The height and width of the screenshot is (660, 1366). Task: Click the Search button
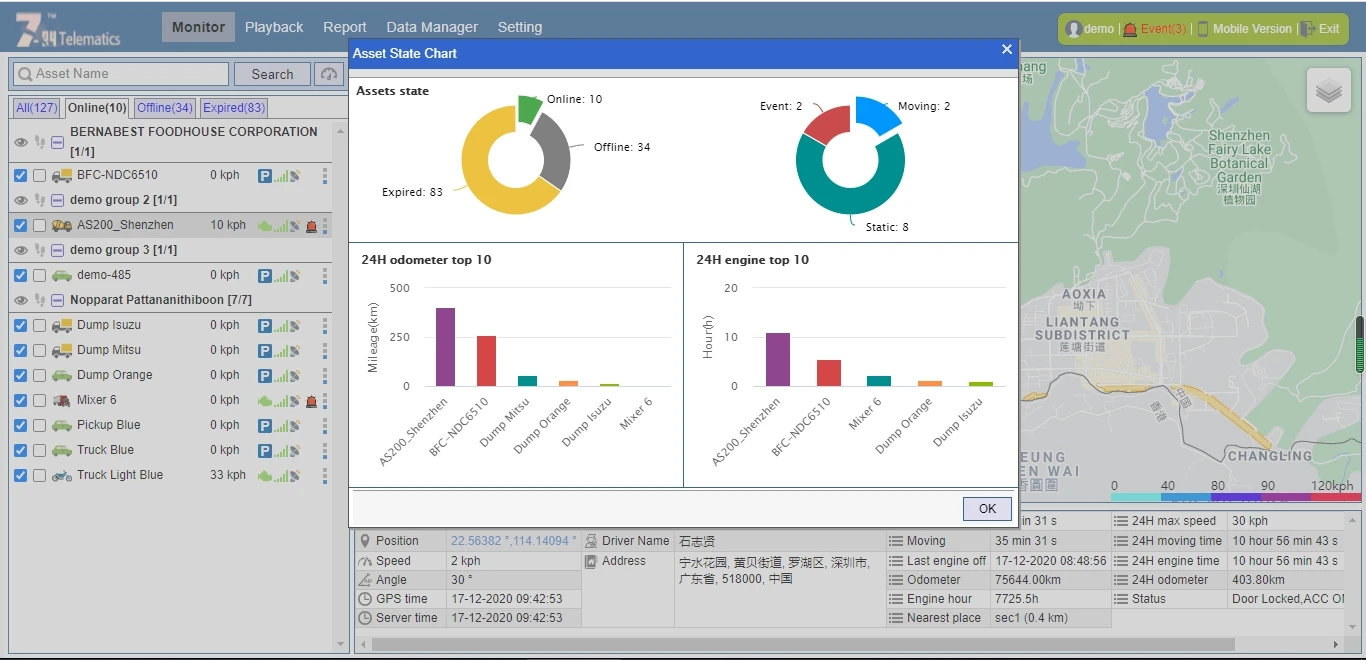[272, 74]
